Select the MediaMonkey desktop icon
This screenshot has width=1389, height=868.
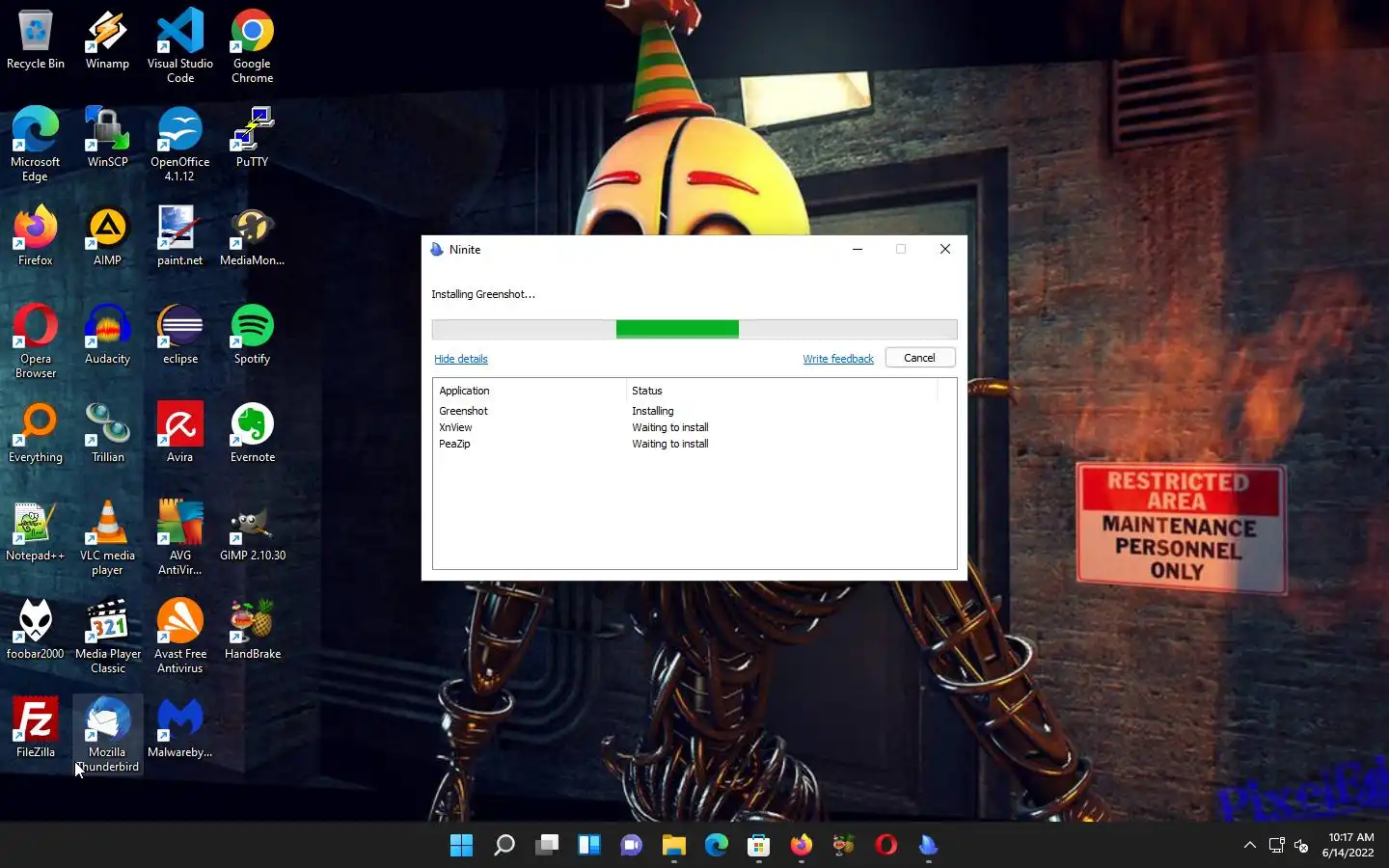(253, 236)
